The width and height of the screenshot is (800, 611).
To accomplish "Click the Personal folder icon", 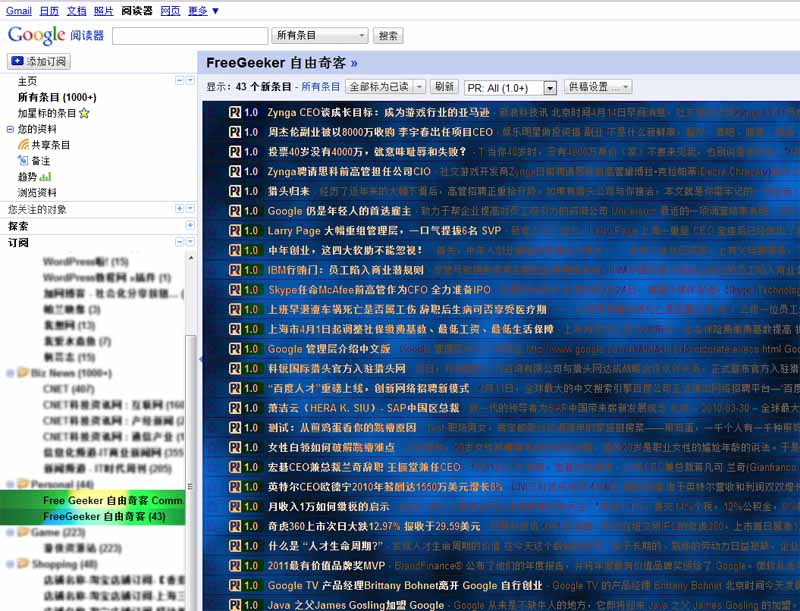I will pos(22,483).
